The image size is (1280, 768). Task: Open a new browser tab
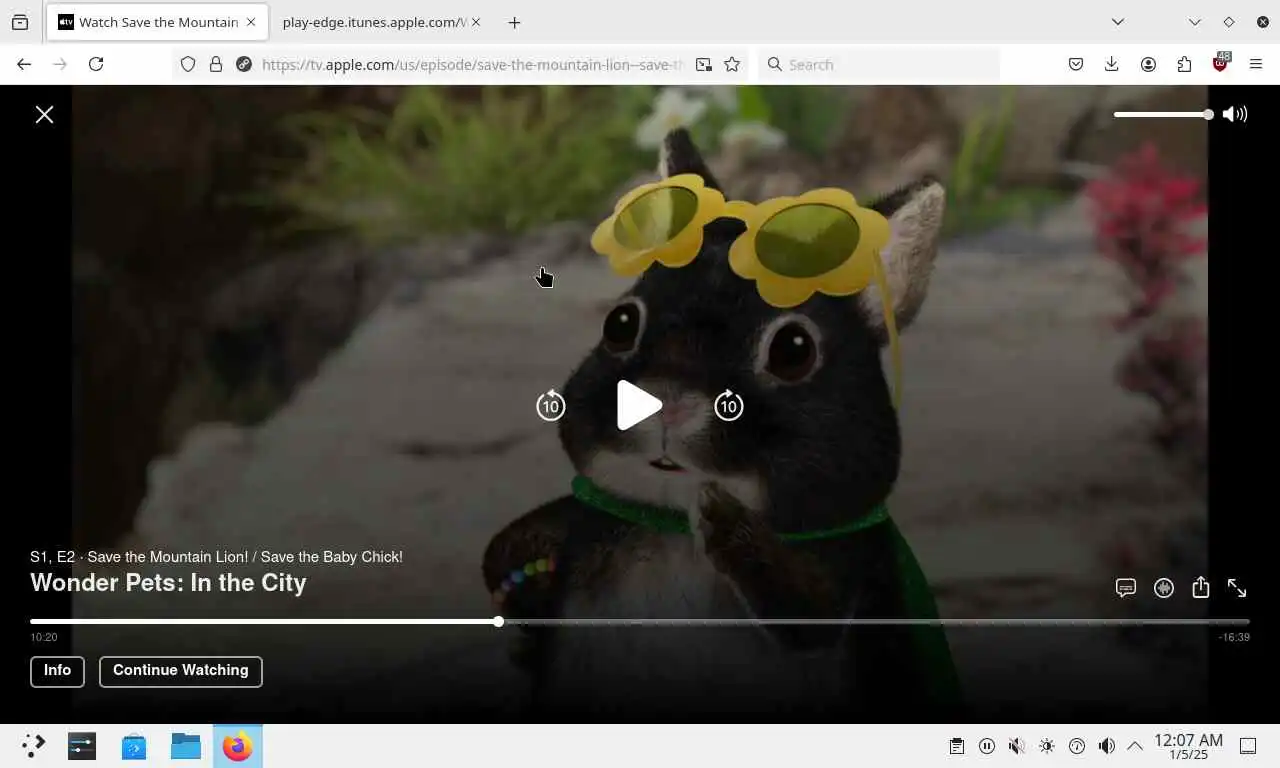(514, 22)
